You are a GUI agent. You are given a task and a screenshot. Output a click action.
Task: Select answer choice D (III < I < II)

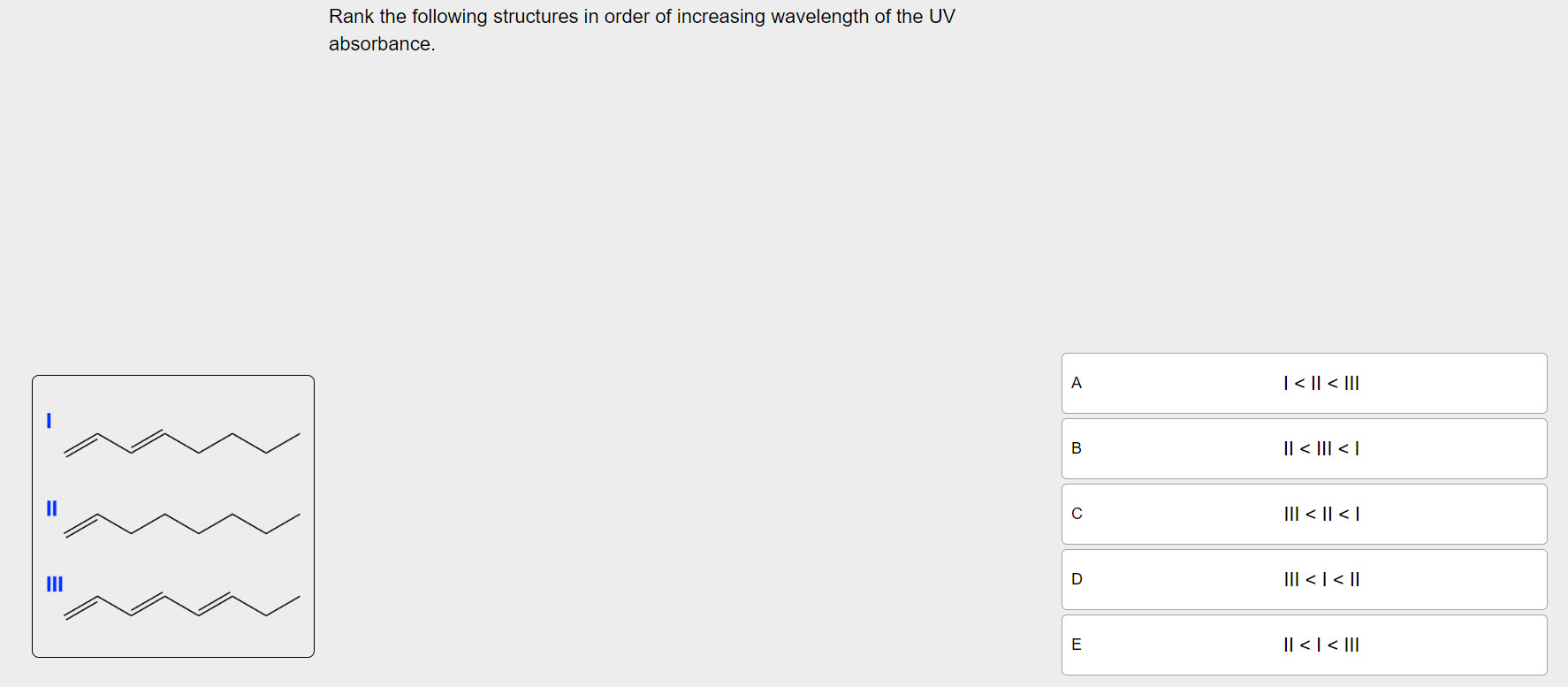pos(1304,579)
